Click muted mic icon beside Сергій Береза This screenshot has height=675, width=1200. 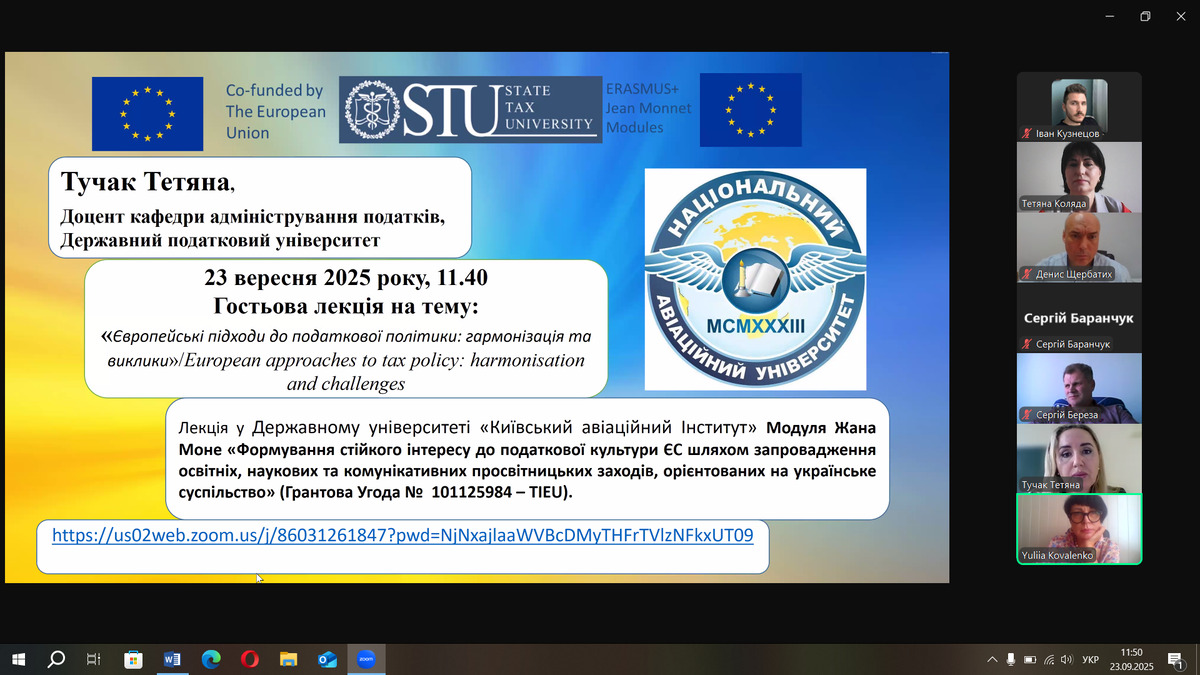tap(1026, 415)
